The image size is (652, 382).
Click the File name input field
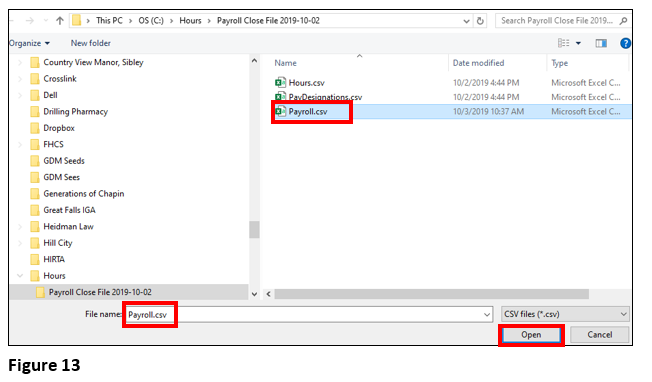point(308,315)
